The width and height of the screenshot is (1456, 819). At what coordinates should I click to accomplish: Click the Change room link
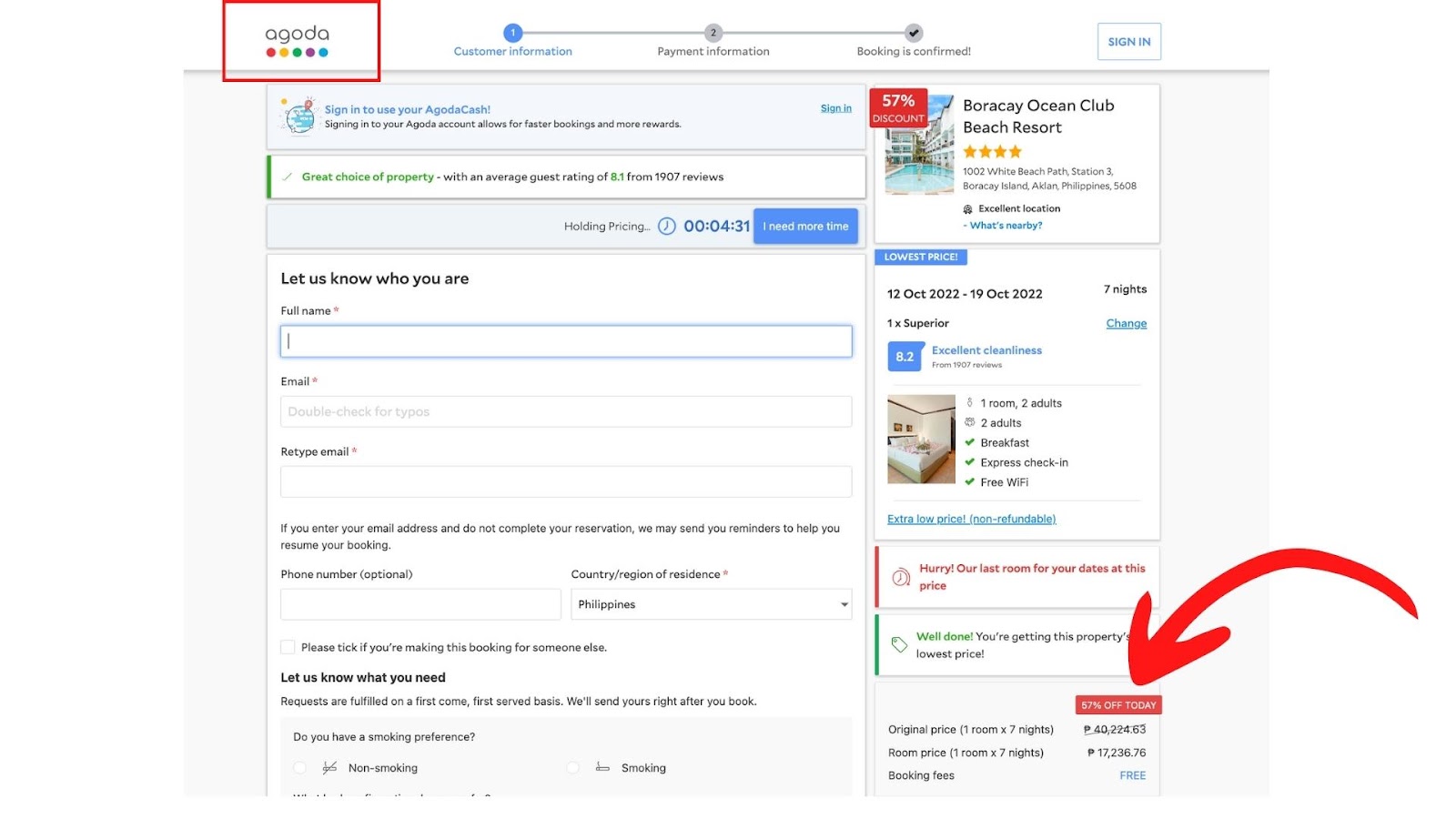(x=1127, y=323)
